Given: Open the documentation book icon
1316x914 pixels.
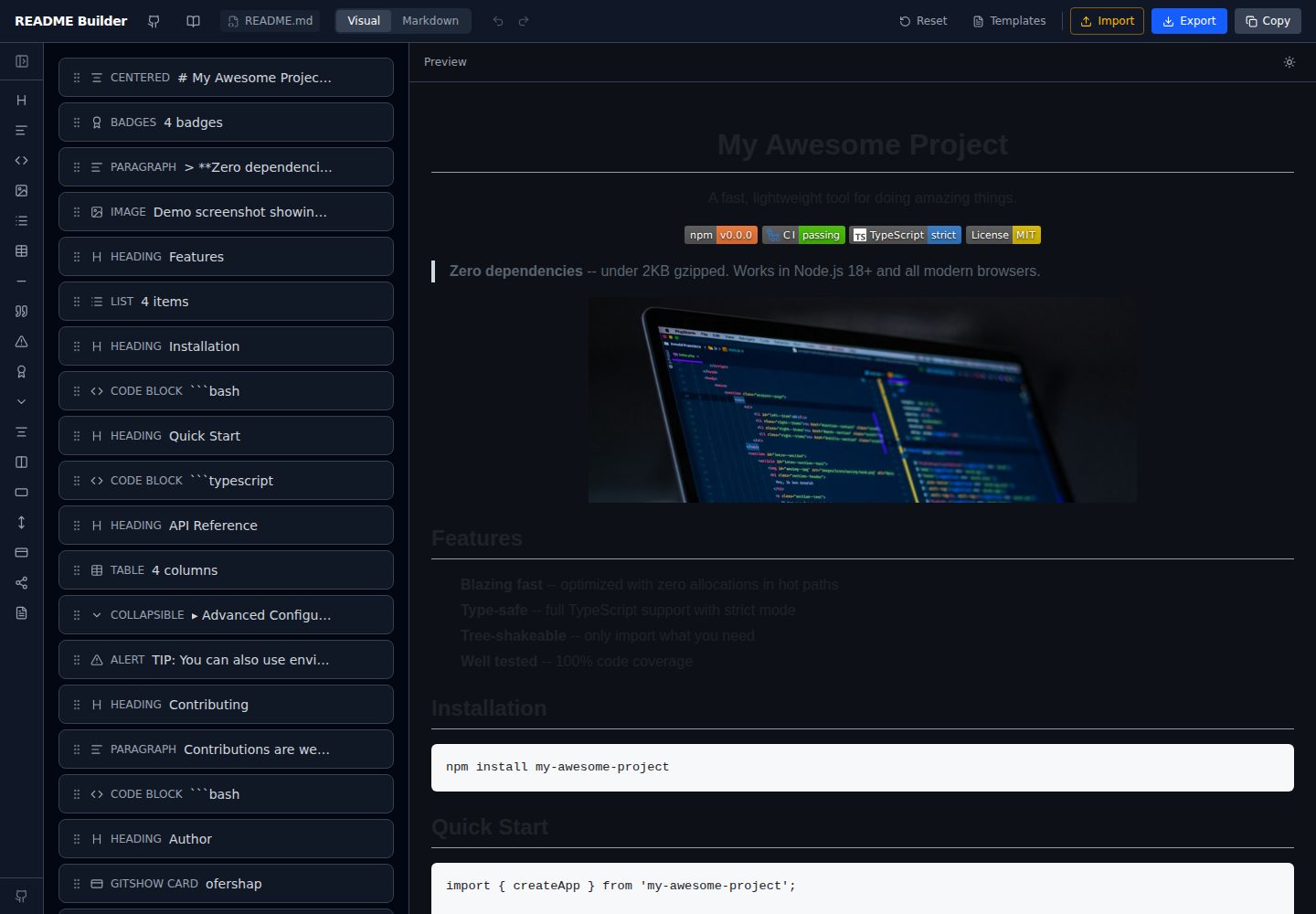Looking at the screenshot, I should (x=193, y=21).
